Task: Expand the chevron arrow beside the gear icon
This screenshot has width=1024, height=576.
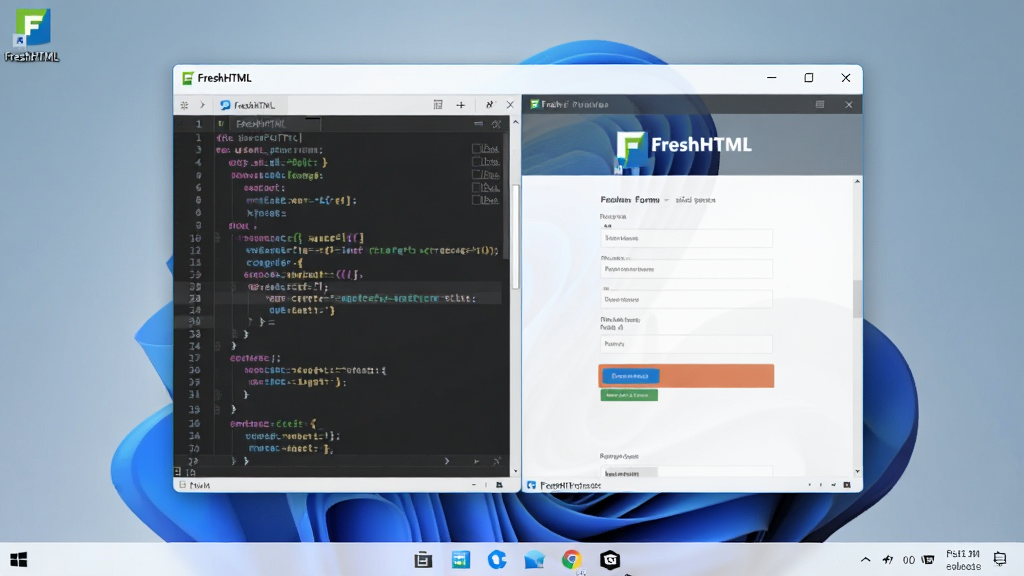Action: (202, 105)
